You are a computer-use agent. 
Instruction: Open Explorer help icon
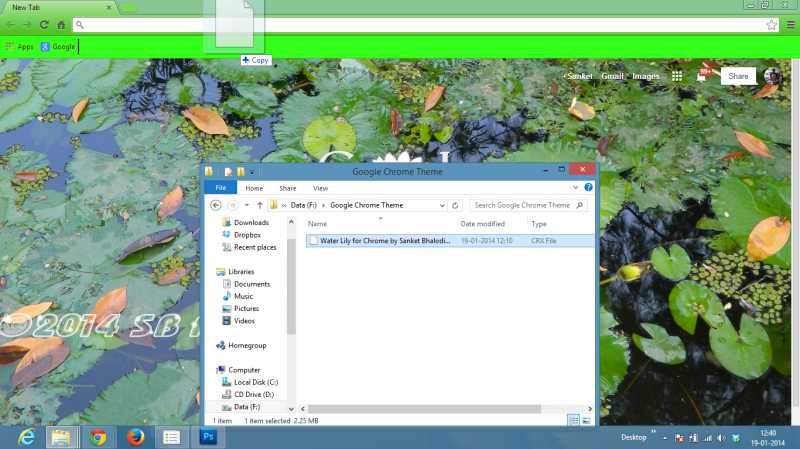pos(588,187)
